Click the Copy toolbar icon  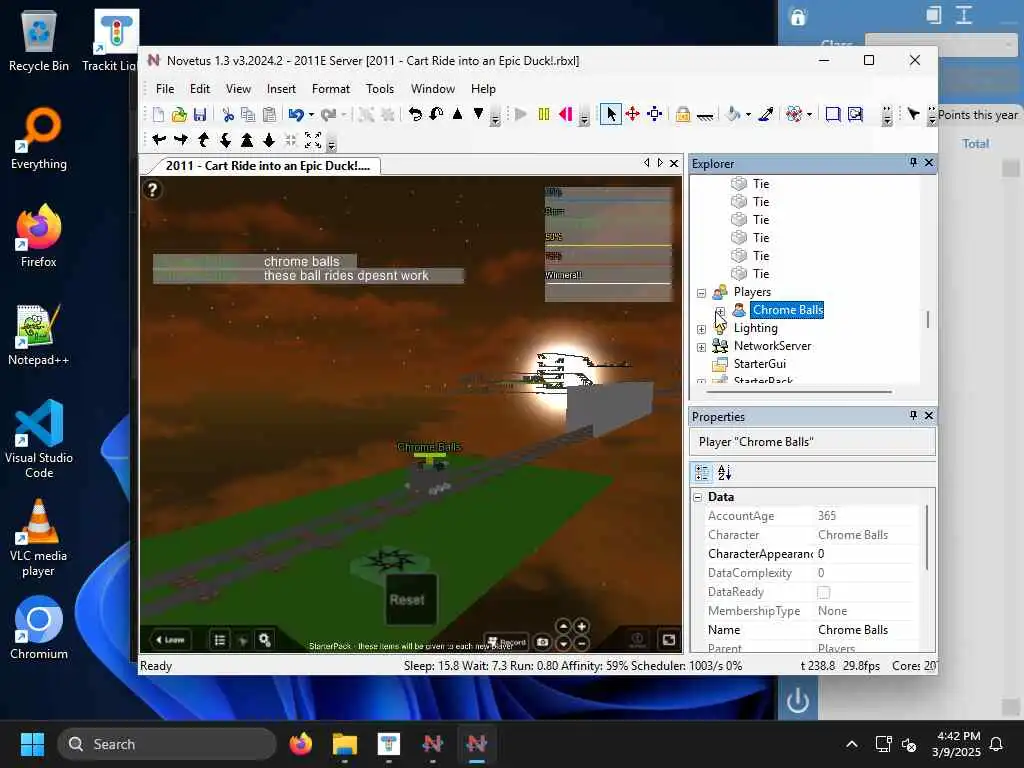click(248, 115)
